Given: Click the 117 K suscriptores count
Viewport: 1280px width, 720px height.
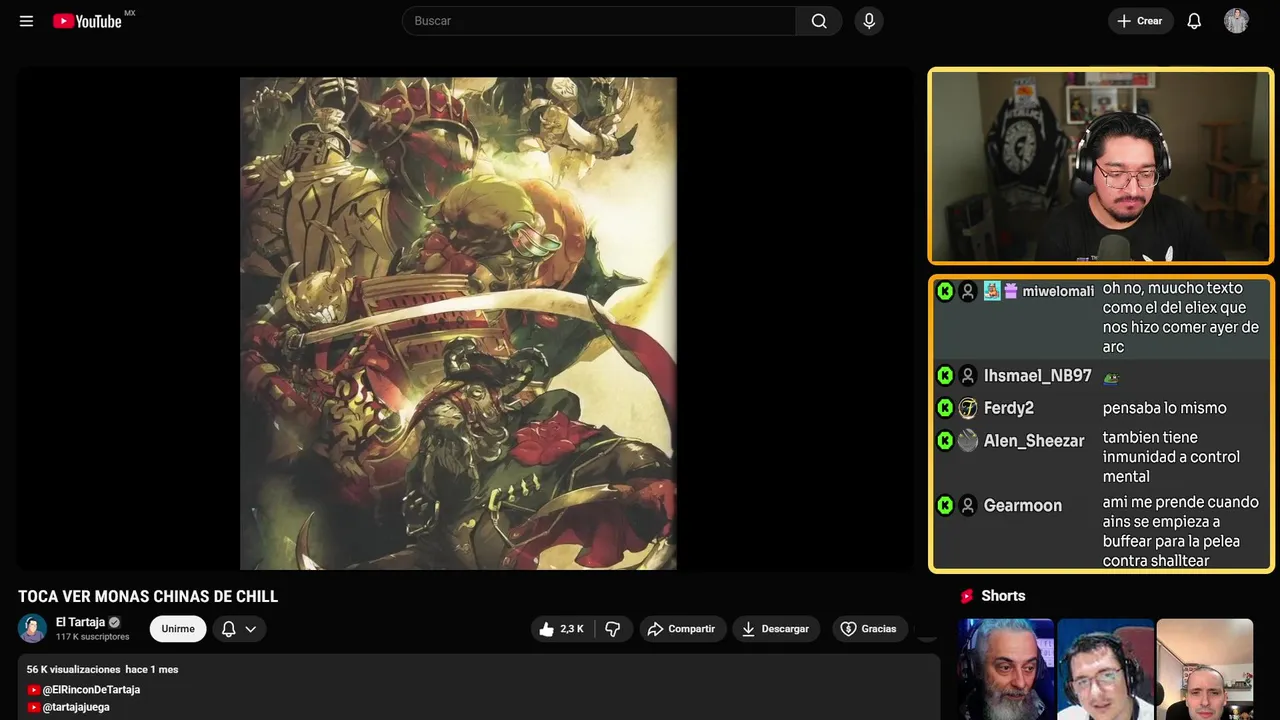Looking at the screenshot, I should [x=93, y=637].
